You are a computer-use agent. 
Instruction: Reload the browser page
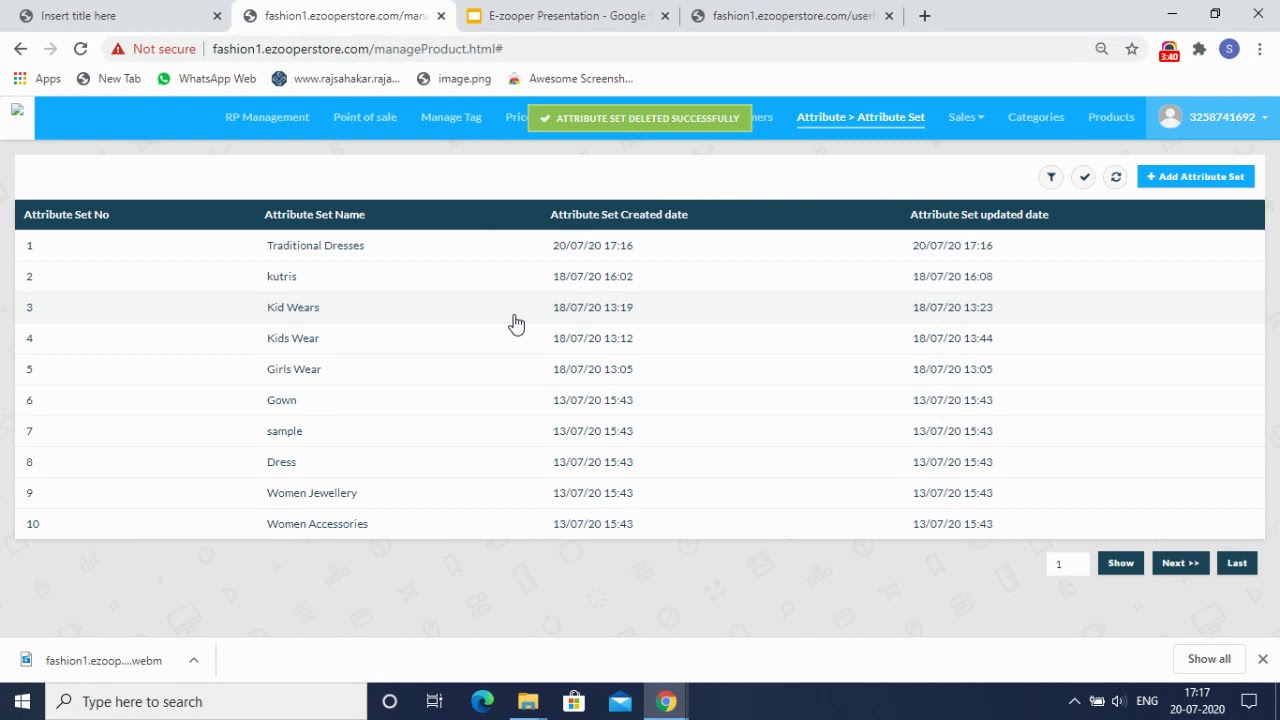point(80,48)
